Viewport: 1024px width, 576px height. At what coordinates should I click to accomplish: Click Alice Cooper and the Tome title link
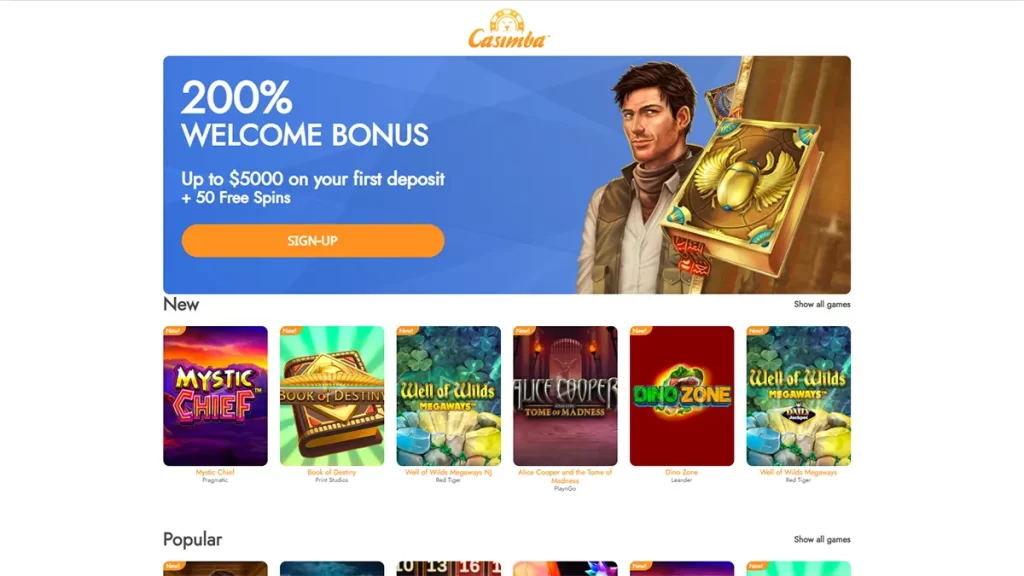click(565, 476)
